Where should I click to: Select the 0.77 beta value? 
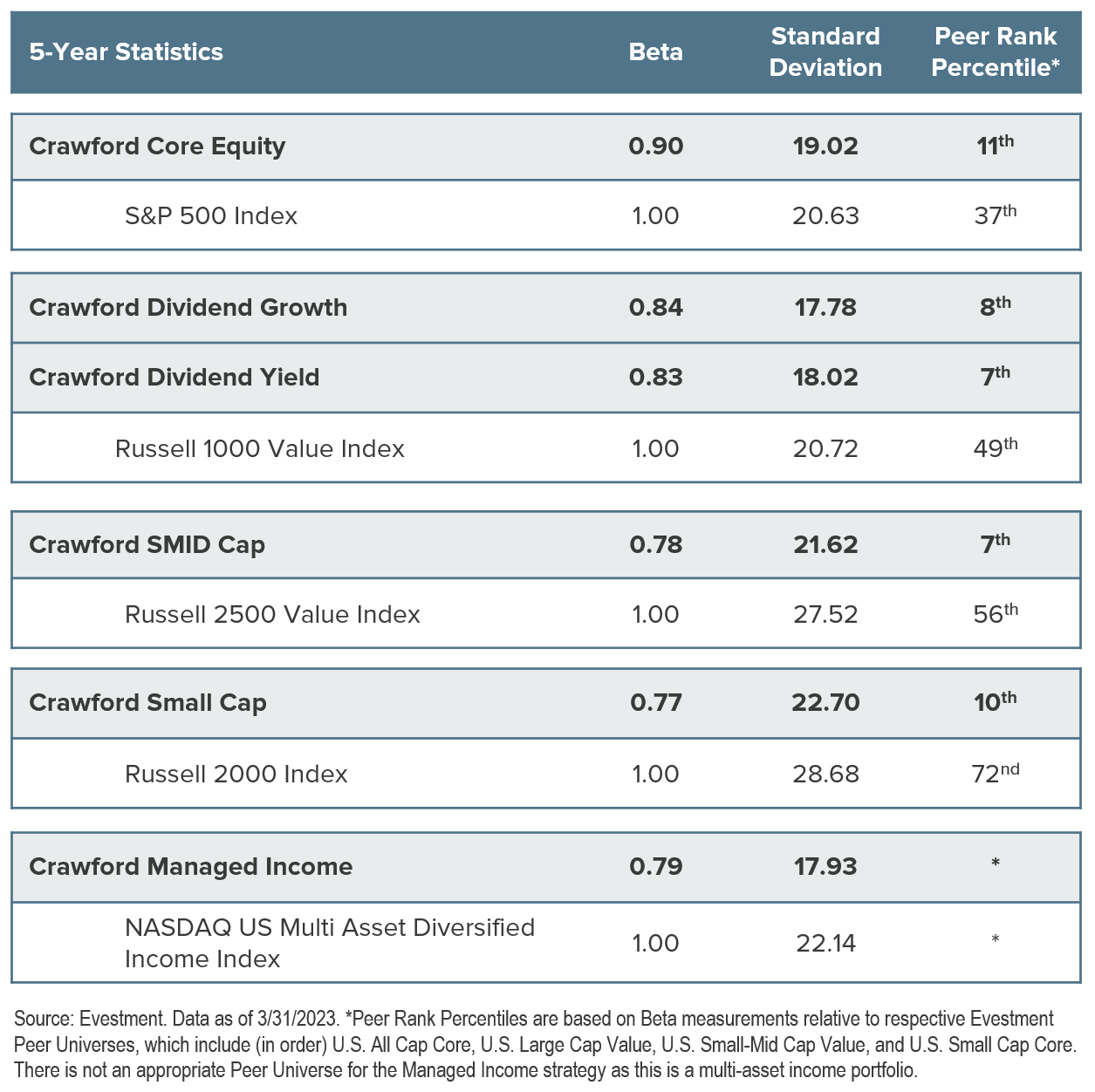[655, 702]
